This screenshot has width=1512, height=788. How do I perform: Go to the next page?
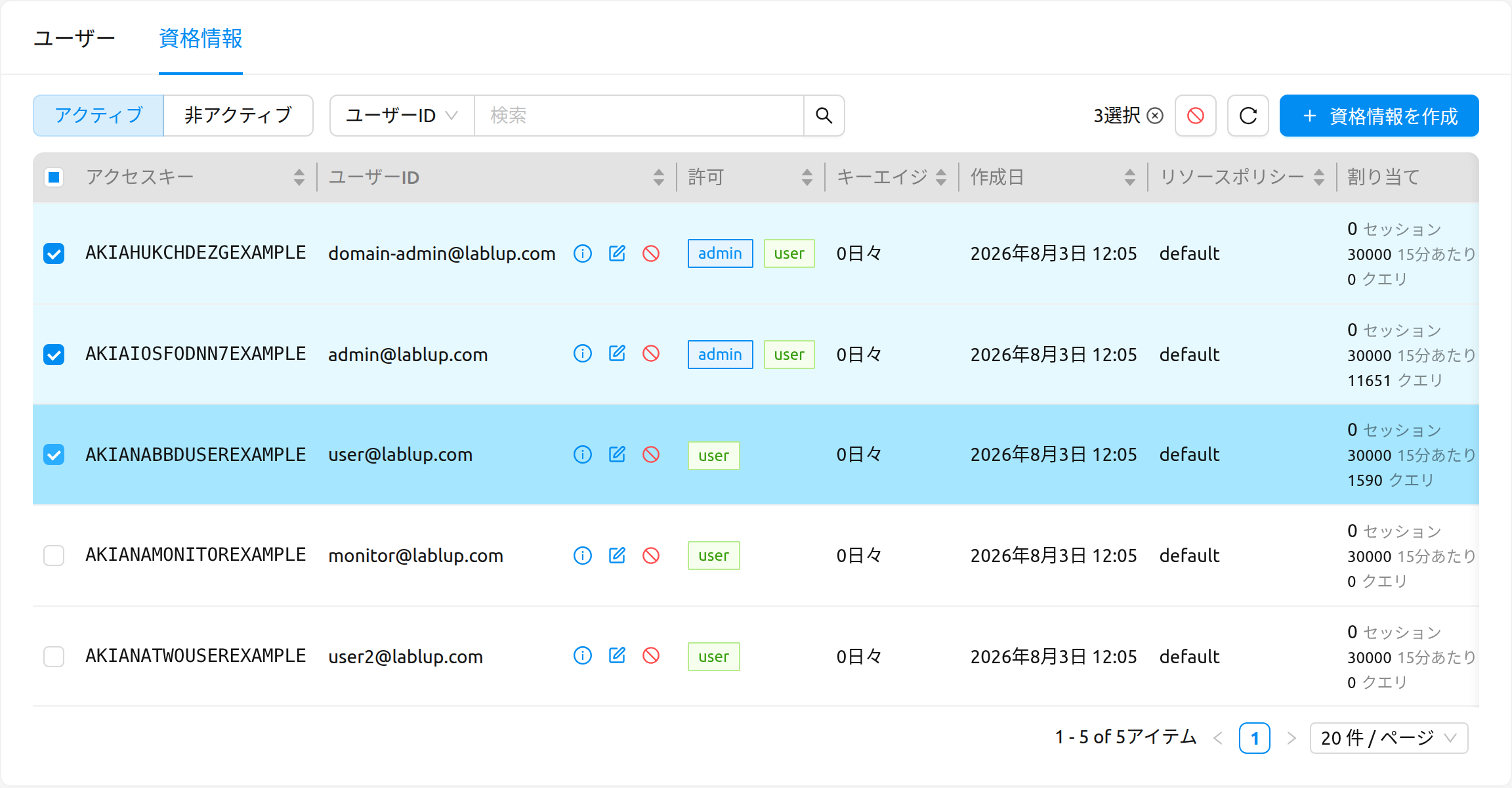(1291, 738)
